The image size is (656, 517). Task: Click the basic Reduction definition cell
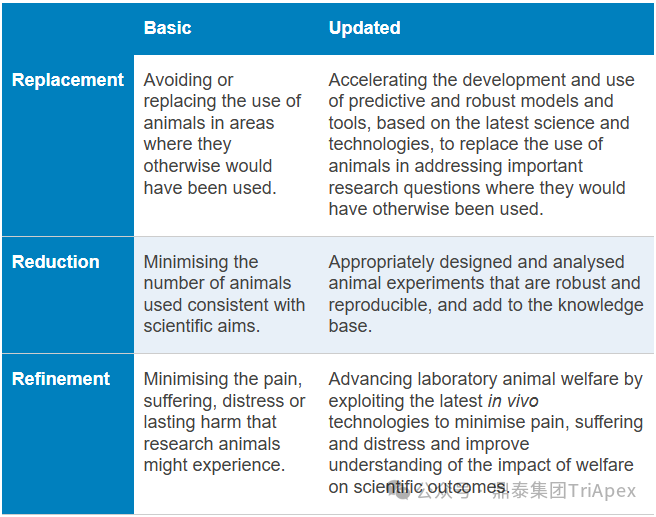pos(224,294)
